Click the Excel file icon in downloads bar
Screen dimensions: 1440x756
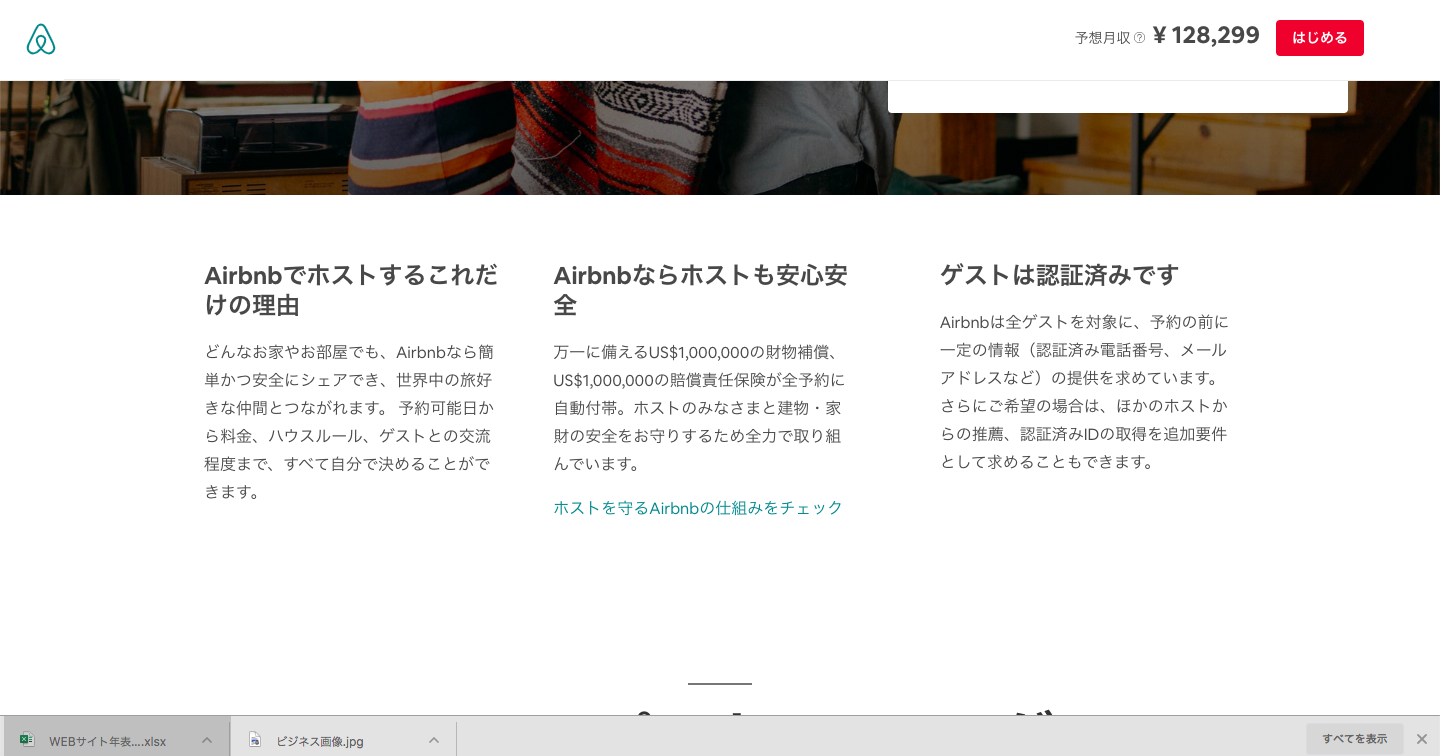click(27, 740)
